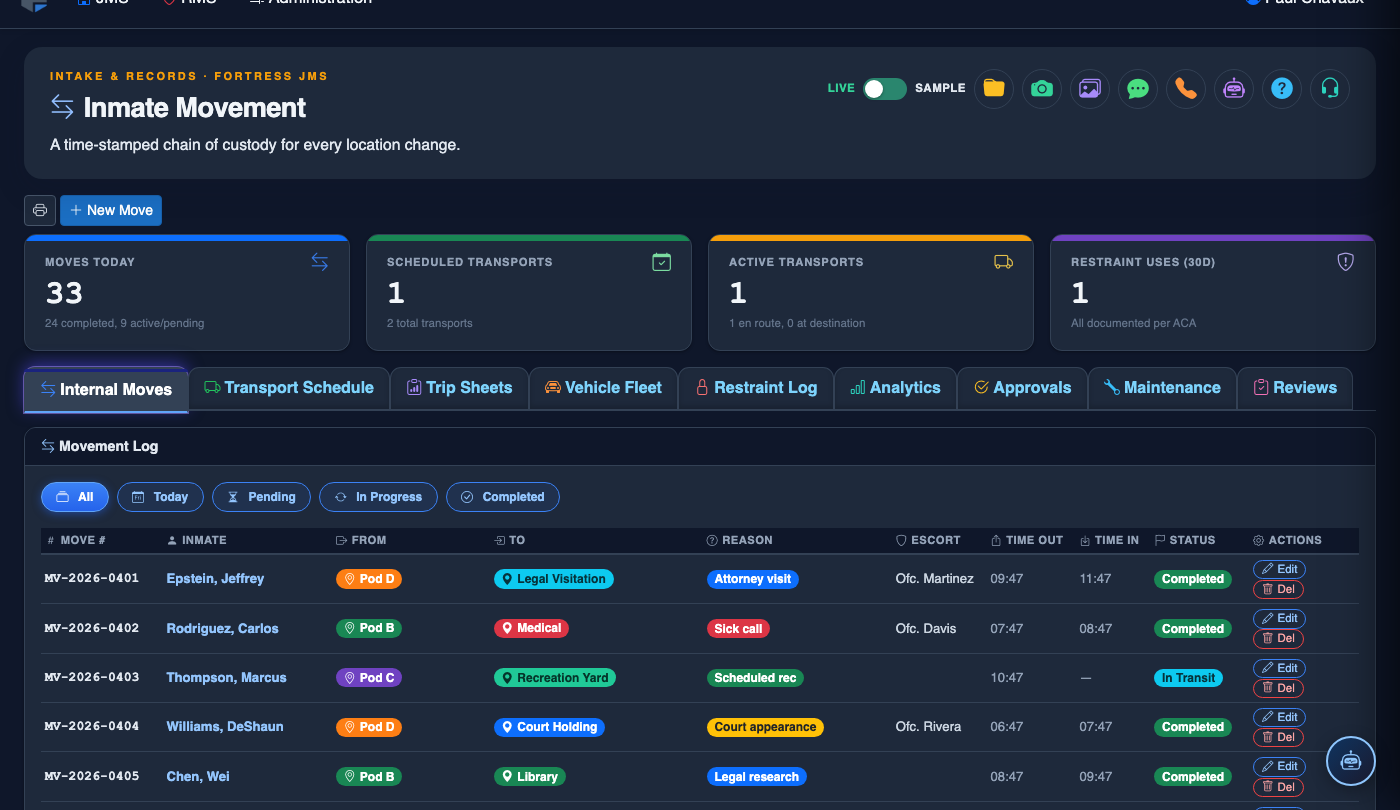Screen dimensions: 1400x810
Task: Filter by In Progress moves
Action: pos(378,497)
